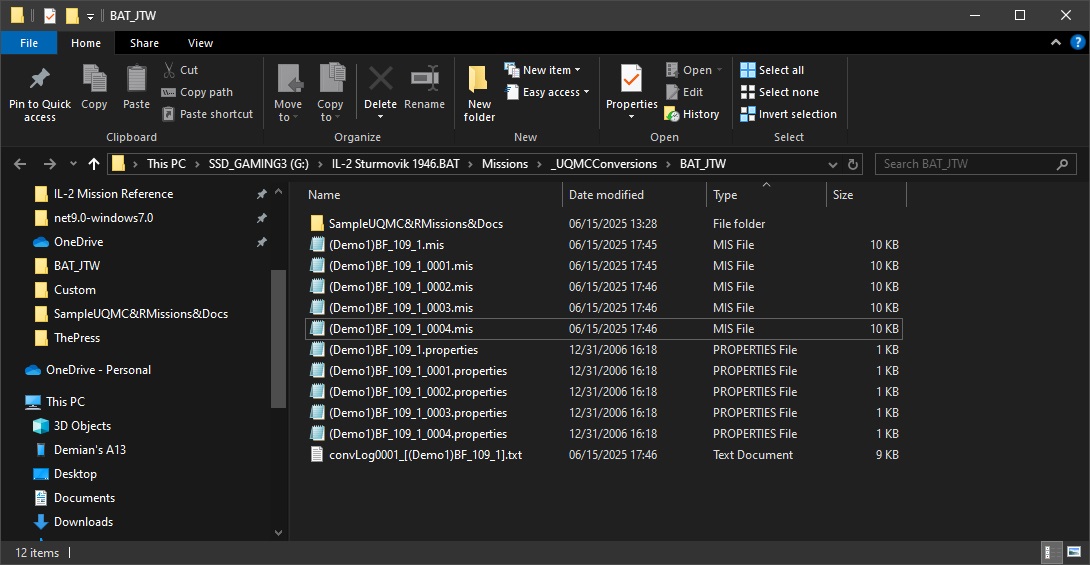Select (Demo1)BF_109_1_0003.properties file
1090x565 pixels.
pyautogui.click(x=604, y=413)
